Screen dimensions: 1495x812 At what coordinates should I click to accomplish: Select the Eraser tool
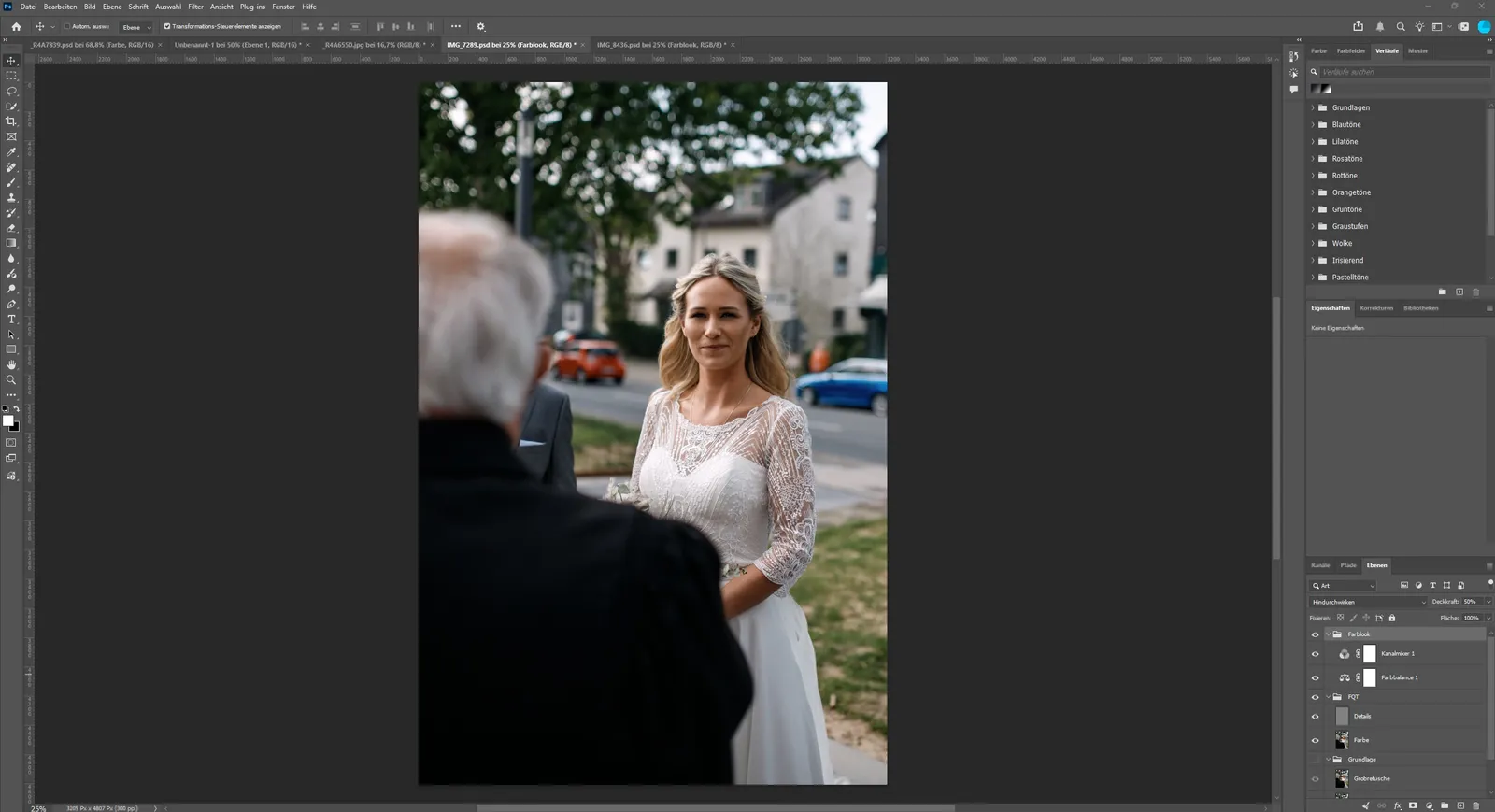pos(11,228)
